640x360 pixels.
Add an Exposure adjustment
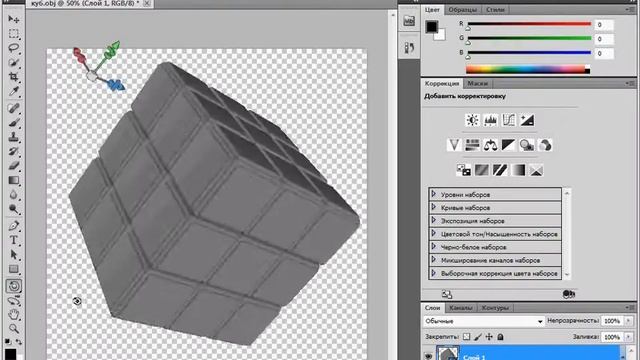[x=527, y=120]
